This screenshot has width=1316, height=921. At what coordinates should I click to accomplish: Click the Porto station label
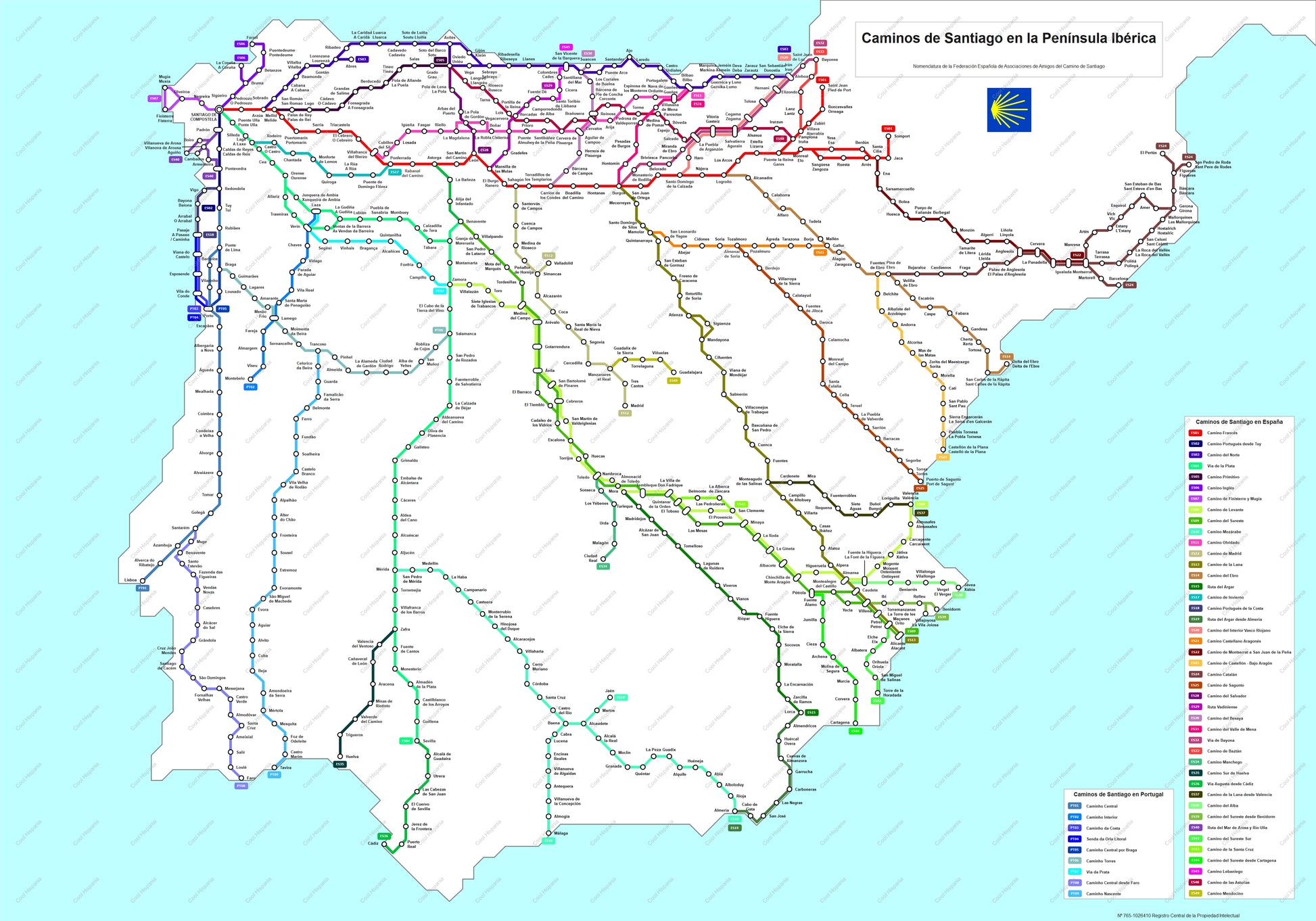pyautogui.click(x=208, y=316)
